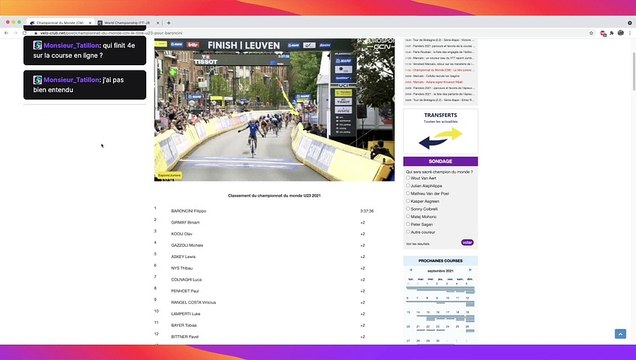The width and height of the screenshot is (636, 360).
Task: Click NYS Thibau in the results
Action: click(182, 268)
